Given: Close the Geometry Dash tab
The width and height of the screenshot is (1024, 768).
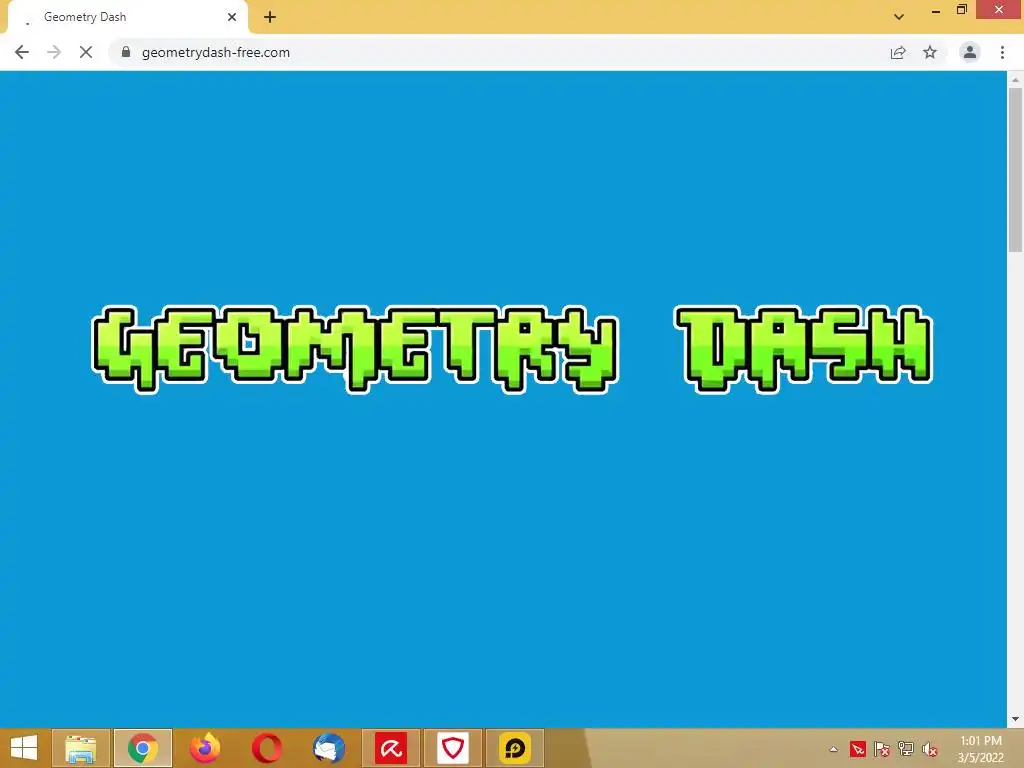Looking at the screenshot, I should [232, 17].
